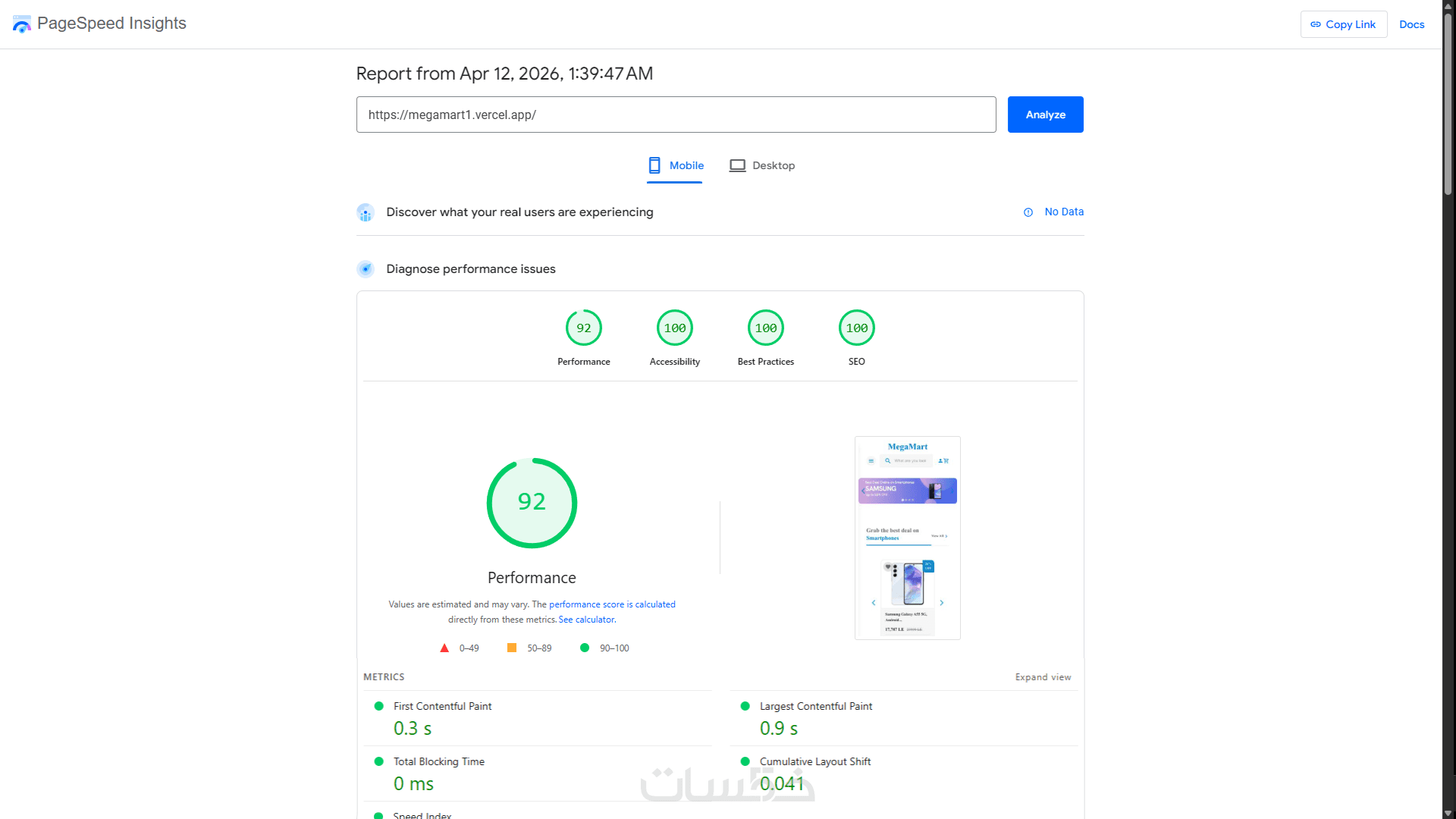Image resolution: width=1456 pixels, height=819 pixels.
Task: Click the MegaMart mobile screenshot thumbnail
Action: click(x=907, y=538)
